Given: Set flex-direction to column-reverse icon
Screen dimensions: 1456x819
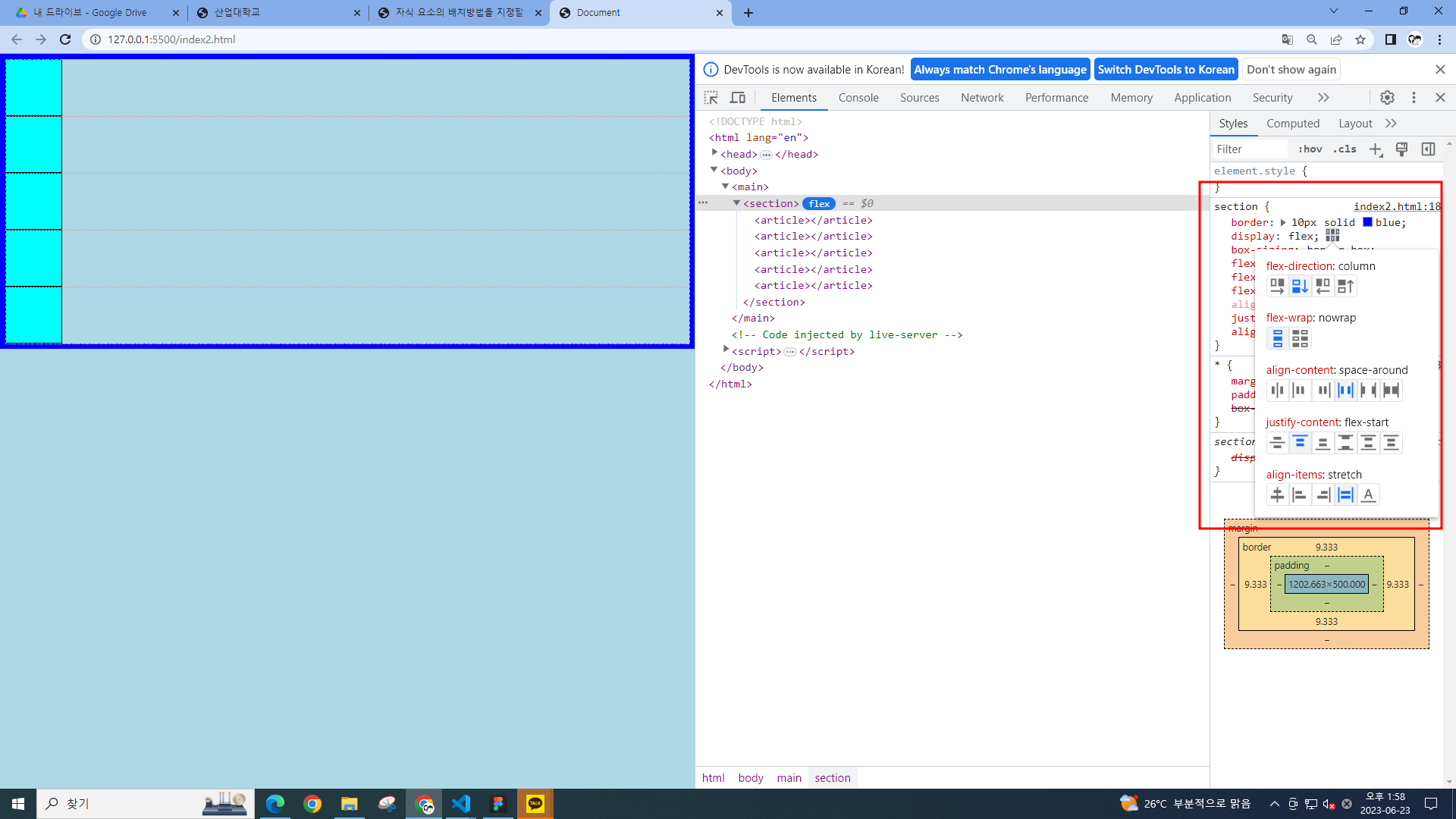Looking at the screenshot, I should coord(1345,286).
